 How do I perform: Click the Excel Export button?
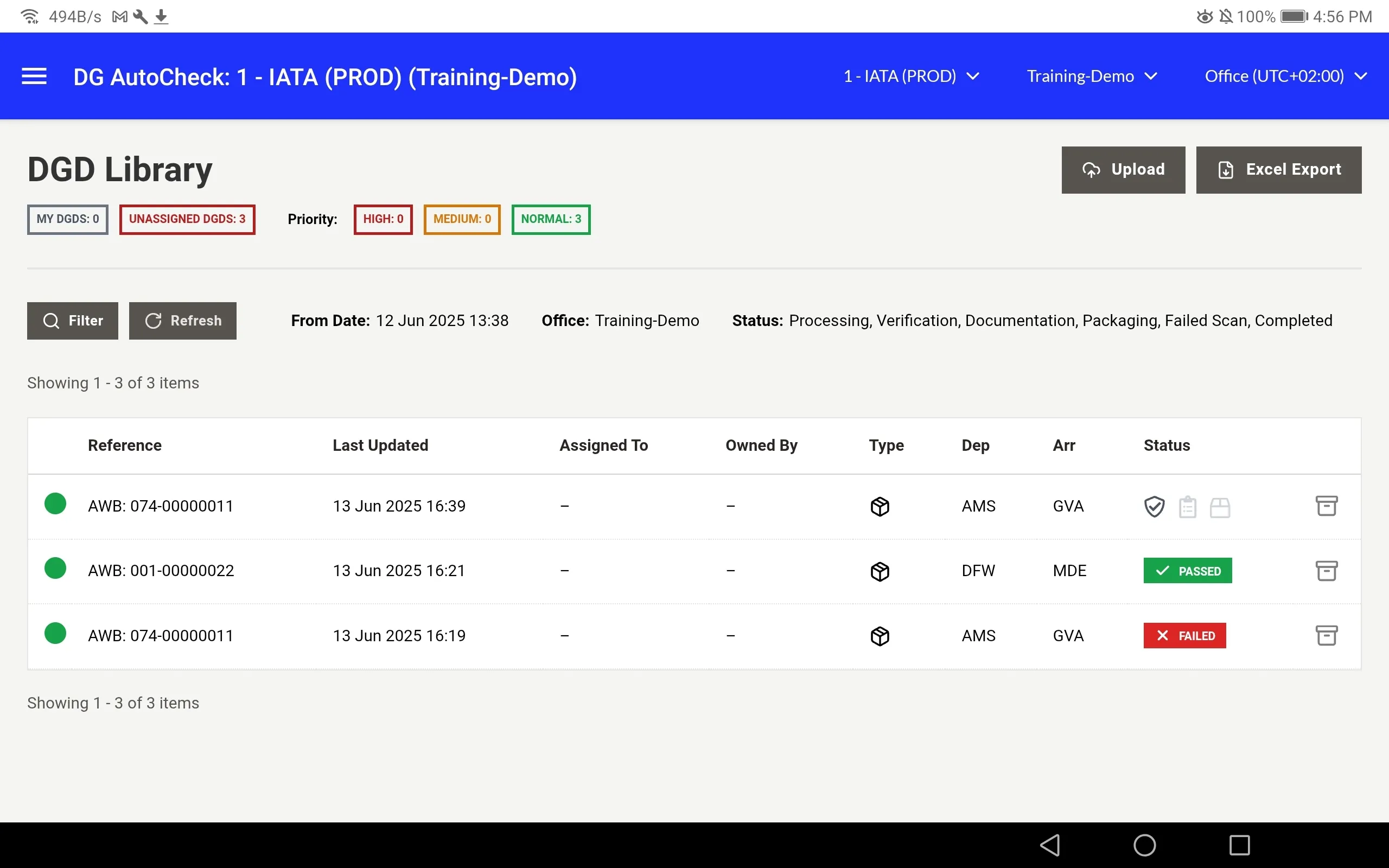[x=1279, y=170]
